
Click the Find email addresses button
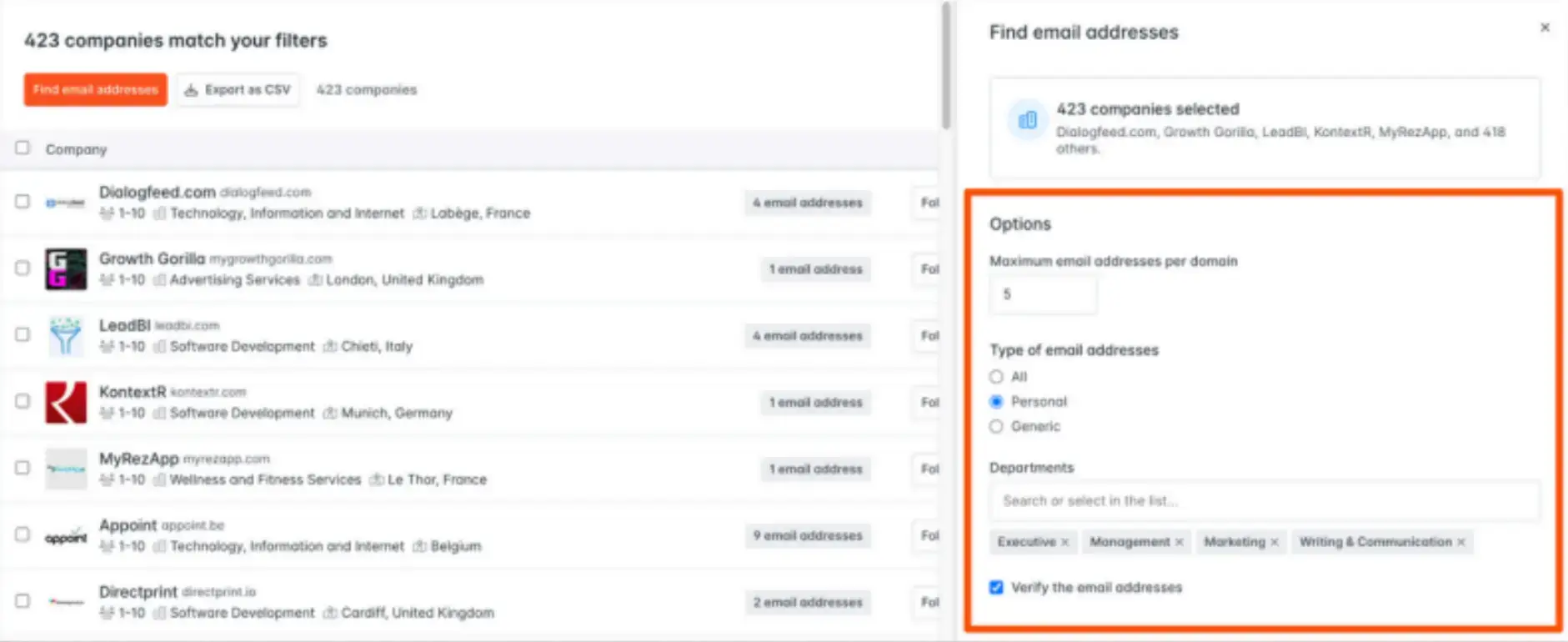(96, 90)
